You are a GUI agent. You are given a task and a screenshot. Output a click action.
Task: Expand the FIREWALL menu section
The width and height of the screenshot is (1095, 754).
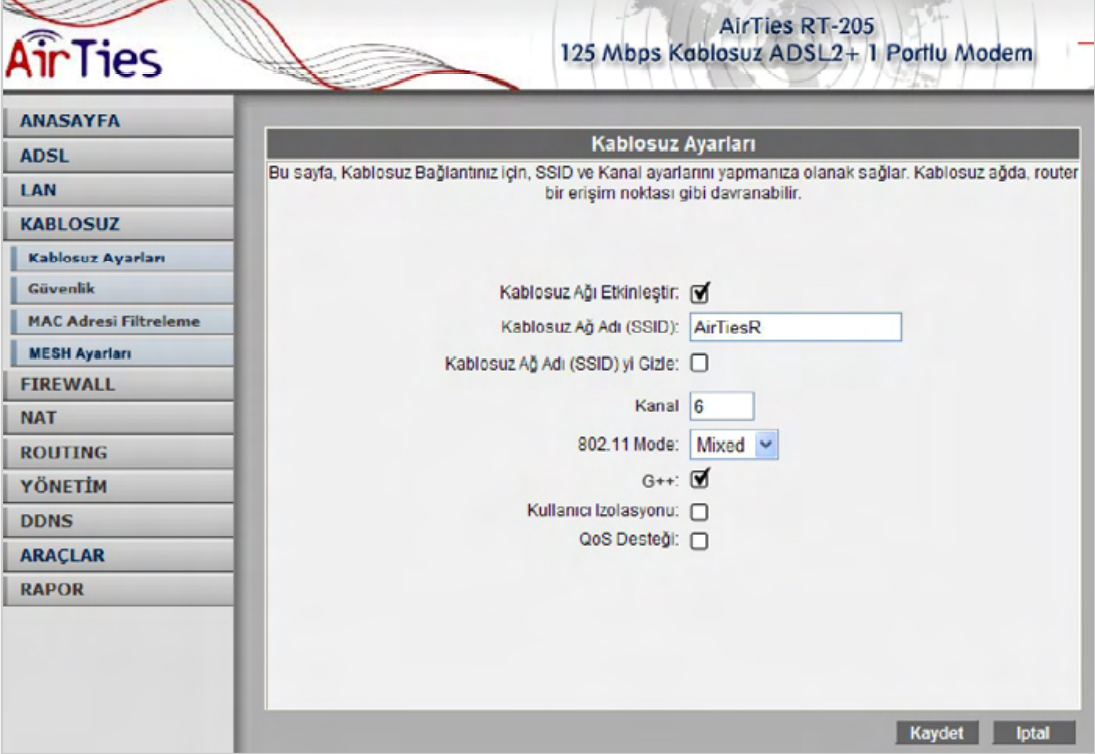[x=116, y=384]
